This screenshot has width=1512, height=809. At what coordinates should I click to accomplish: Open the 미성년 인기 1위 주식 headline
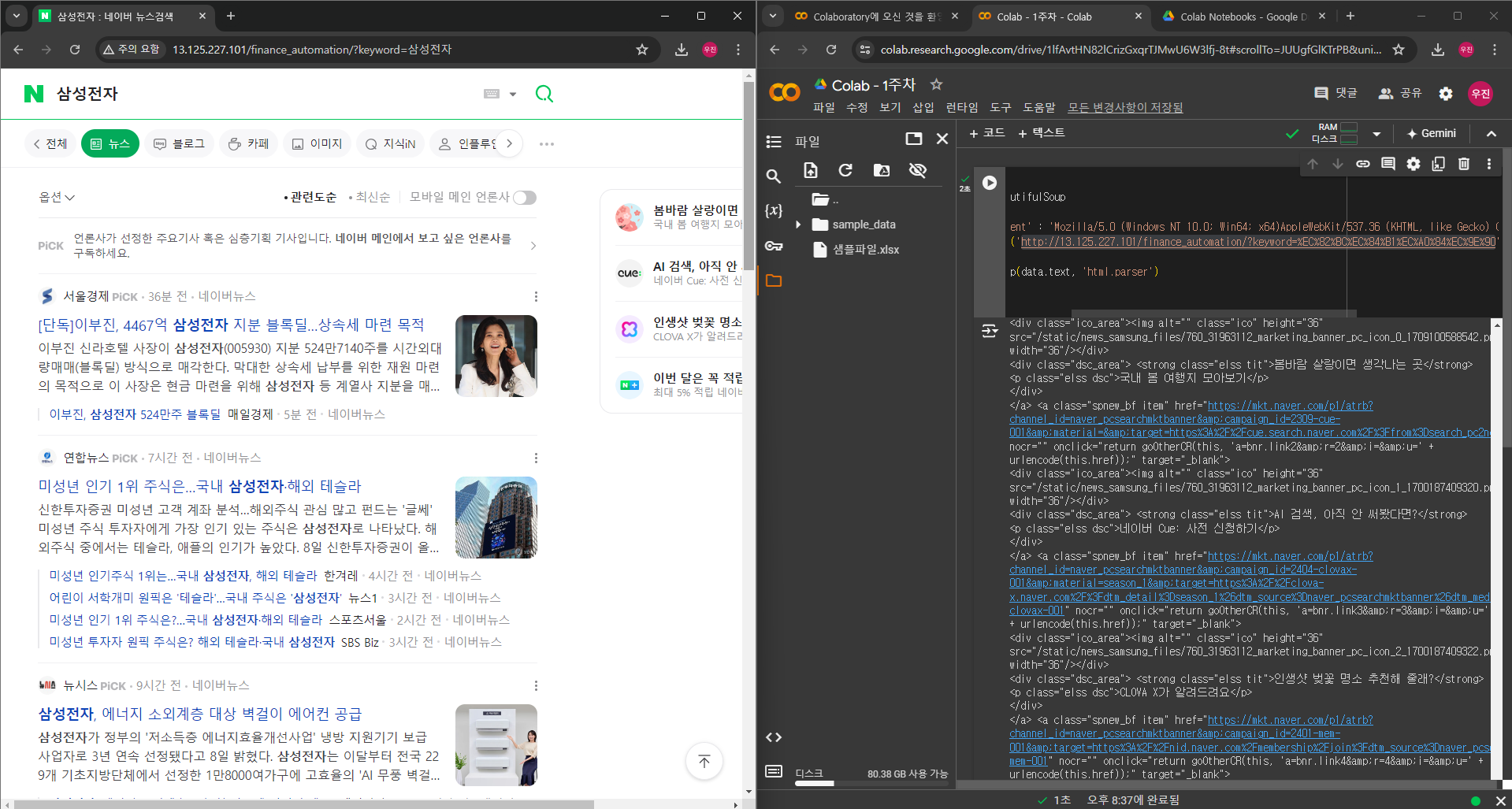pos(200,486)
